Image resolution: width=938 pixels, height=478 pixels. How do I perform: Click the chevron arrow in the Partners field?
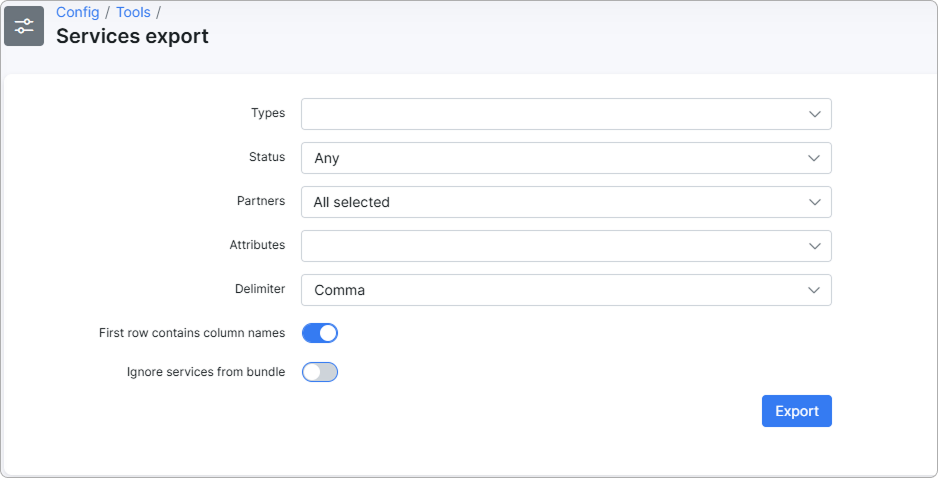[815, 202]
